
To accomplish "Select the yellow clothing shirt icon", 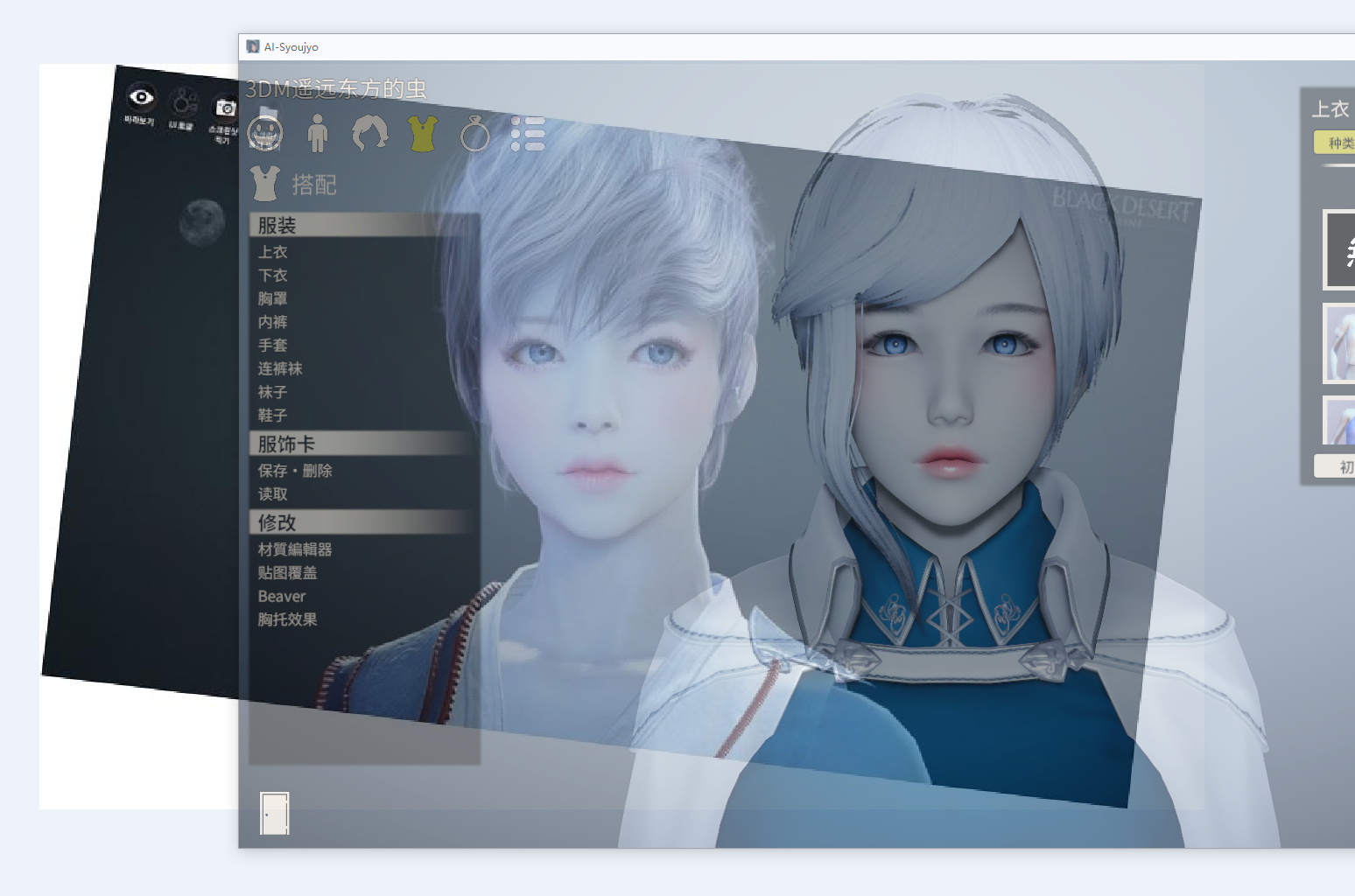I will click(423, 134).
